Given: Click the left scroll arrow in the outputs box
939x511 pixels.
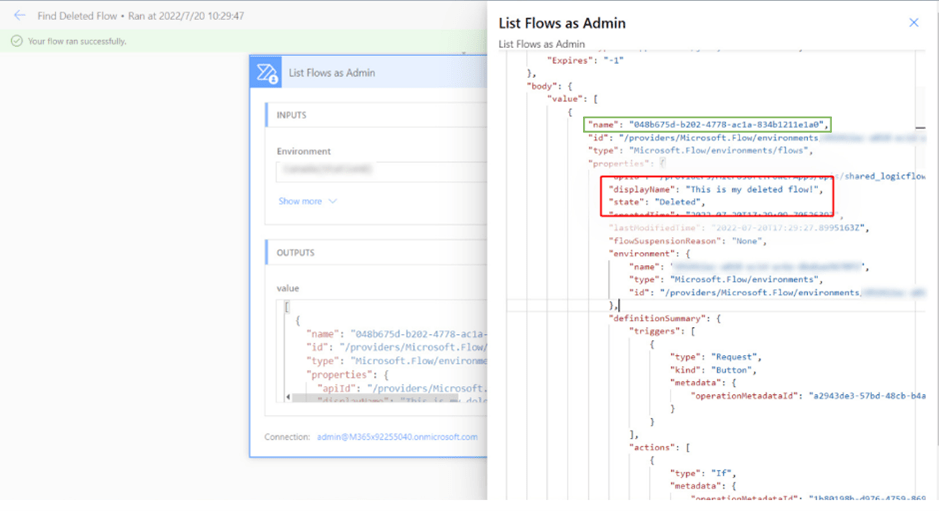Looking at the screenshot, I should tap(289, 397).
